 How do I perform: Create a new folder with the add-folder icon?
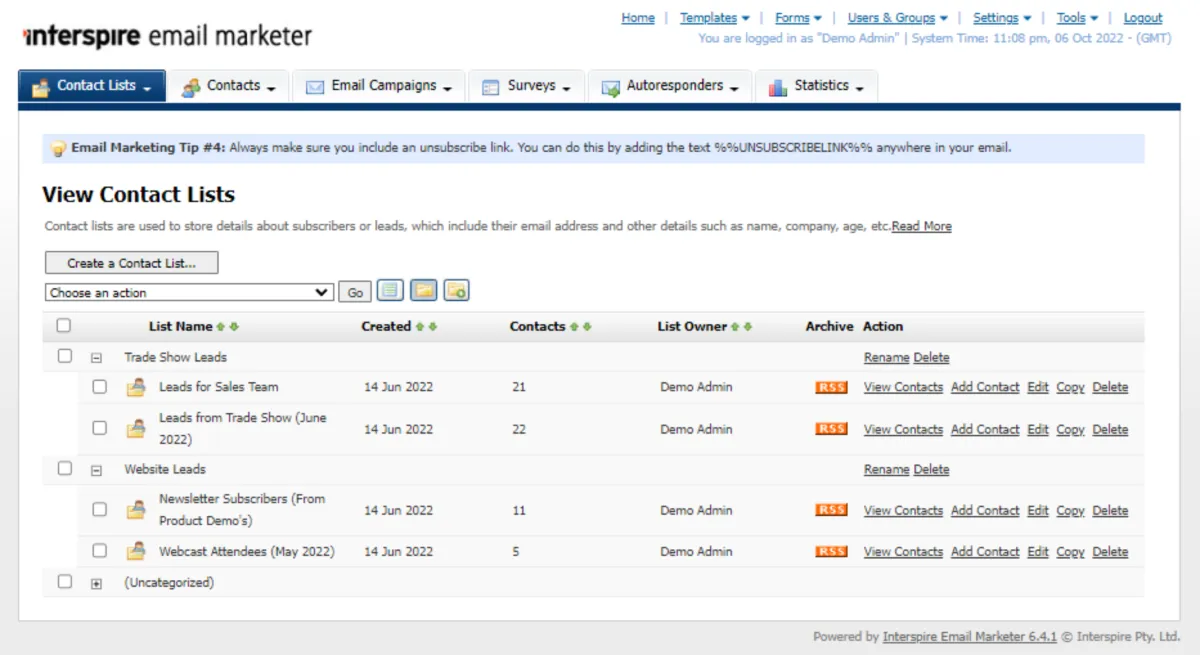click(x=457, y=291)
